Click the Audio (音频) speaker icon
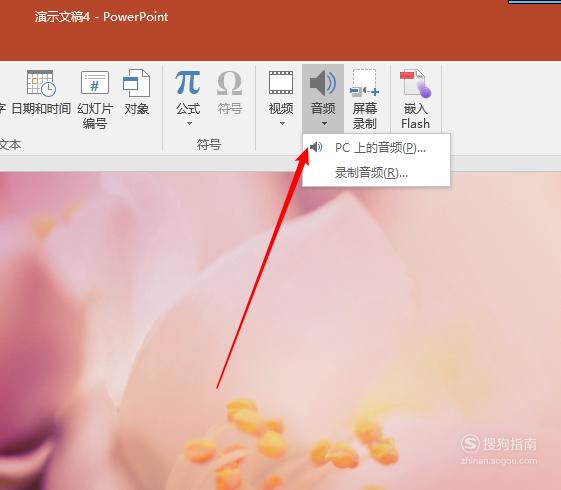This screenshot has width=561, height=490. pyautogui.click(x=323, y=83)
